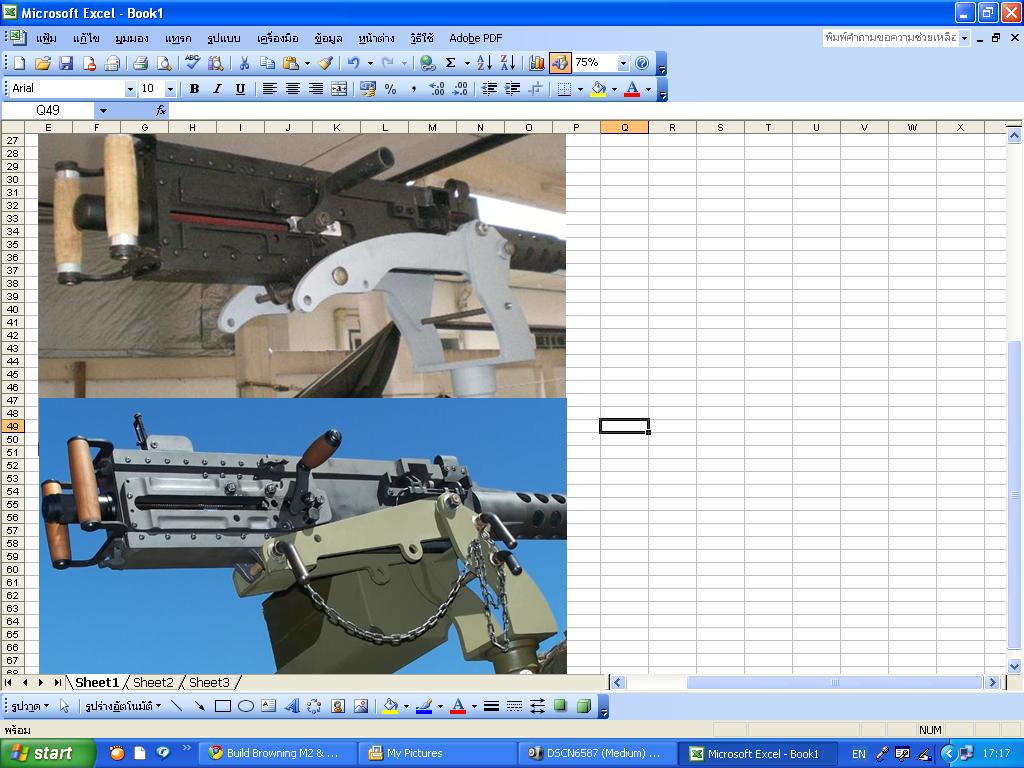This screenshot has height=768, width=1024.
Task: Toggle the Drawing toolbar button
Action: point(560,63)
